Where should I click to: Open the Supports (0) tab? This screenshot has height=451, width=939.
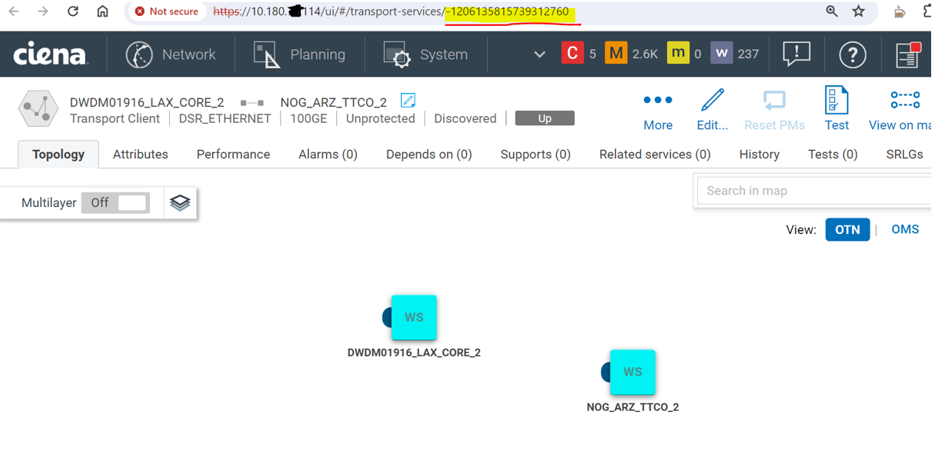535,155
